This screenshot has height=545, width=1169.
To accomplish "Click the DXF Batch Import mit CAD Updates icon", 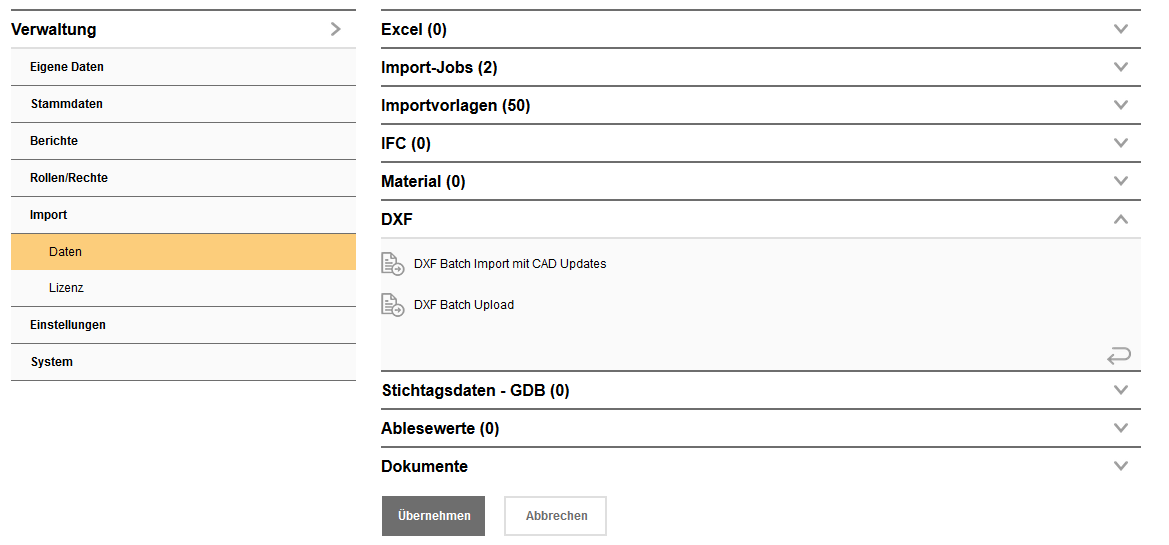I will coord(392,264).
